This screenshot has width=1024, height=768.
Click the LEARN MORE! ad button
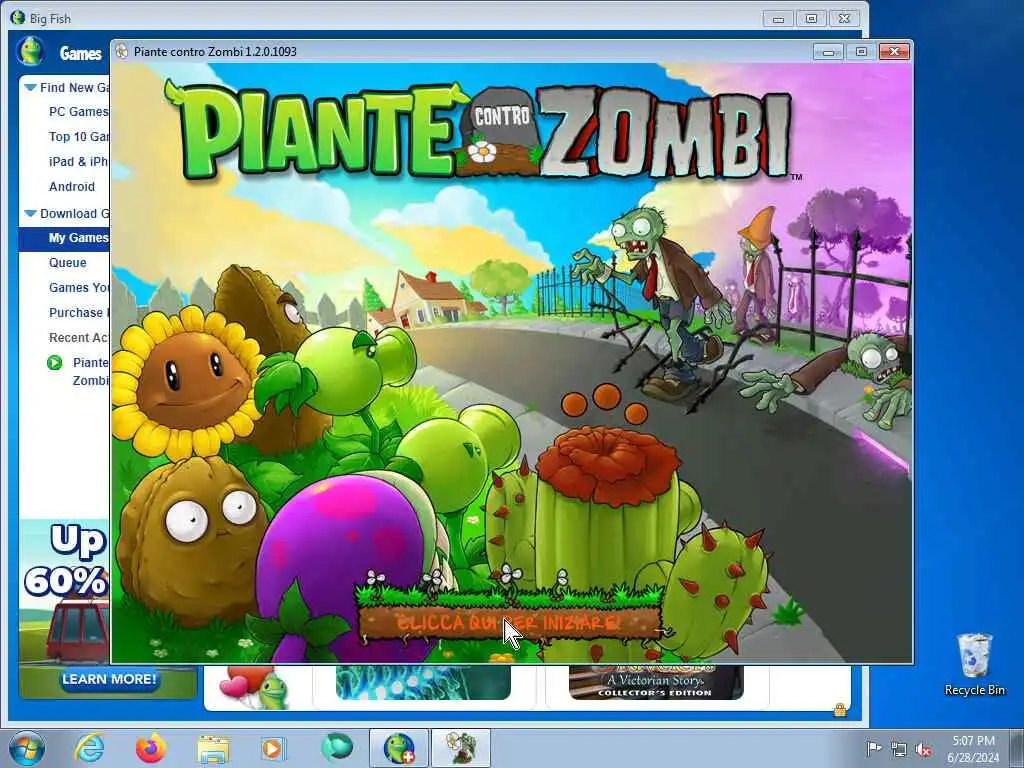tap(109, 679)
